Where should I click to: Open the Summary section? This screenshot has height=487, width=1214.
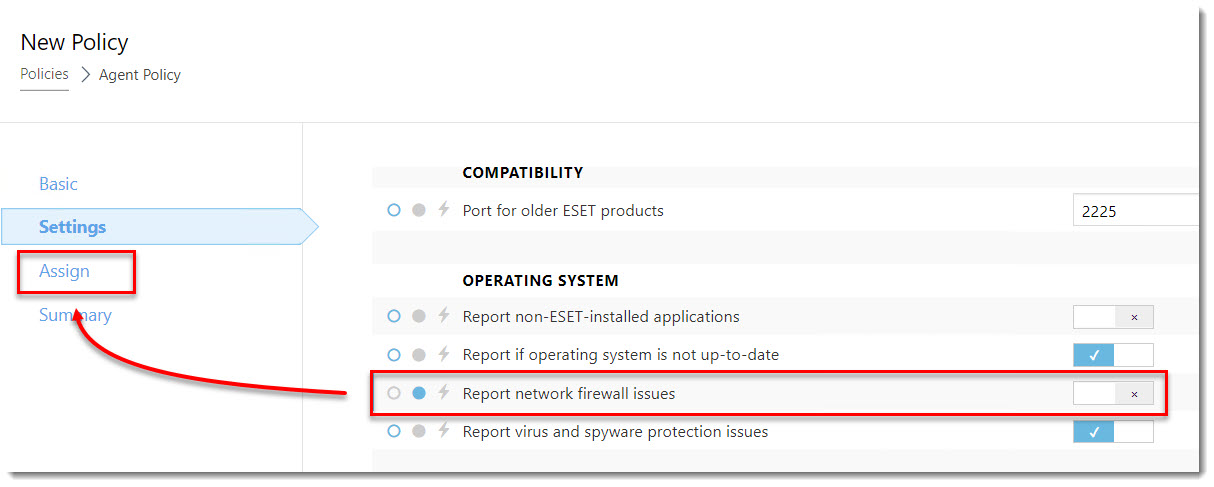75,315
